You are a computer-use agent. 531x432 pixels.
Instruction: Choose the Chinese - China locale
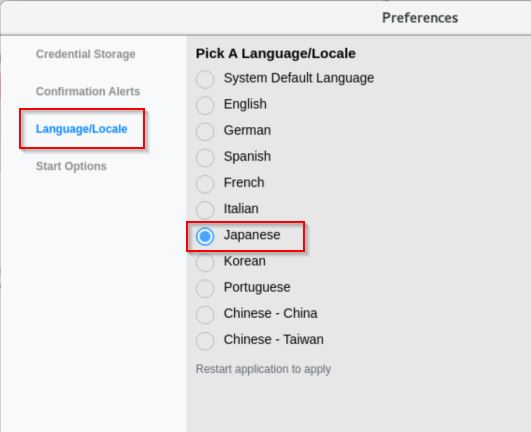click(x=205, y=315)
